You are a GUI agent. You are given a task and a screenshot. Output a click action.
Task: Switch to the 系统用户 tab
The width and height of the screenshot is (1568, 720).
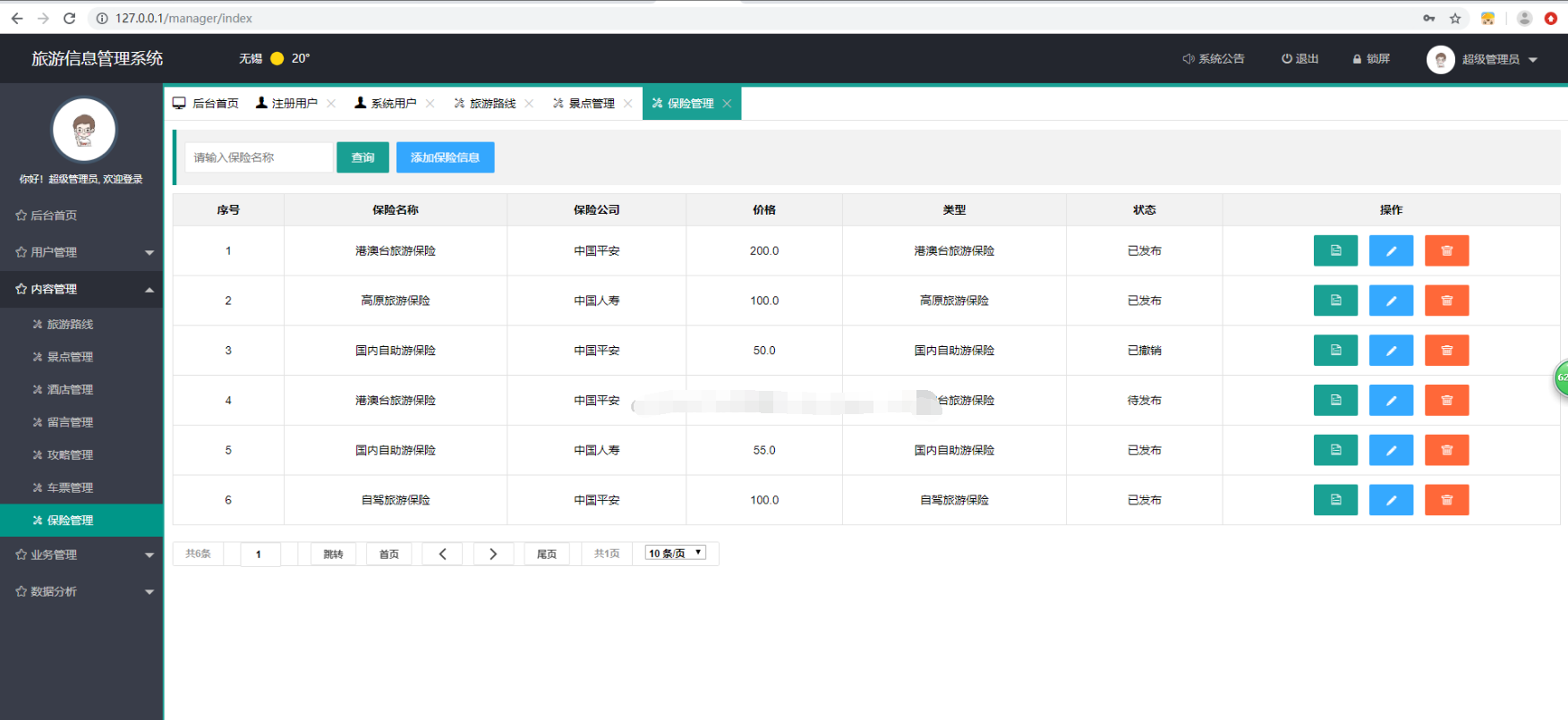coord(386,104)
